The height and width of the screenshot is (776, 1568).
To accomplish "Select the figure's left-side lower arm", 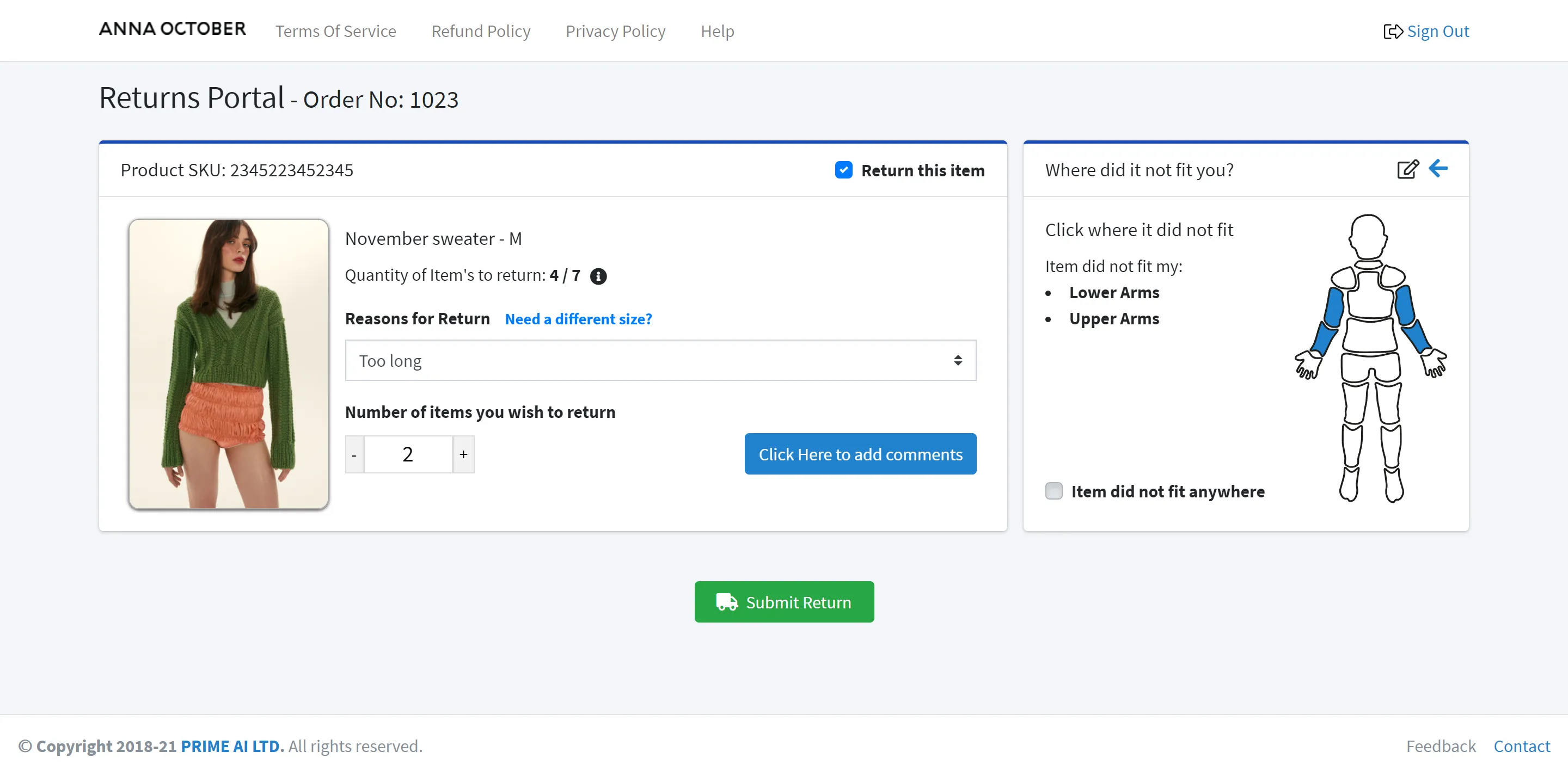I will pos(1324,338).
